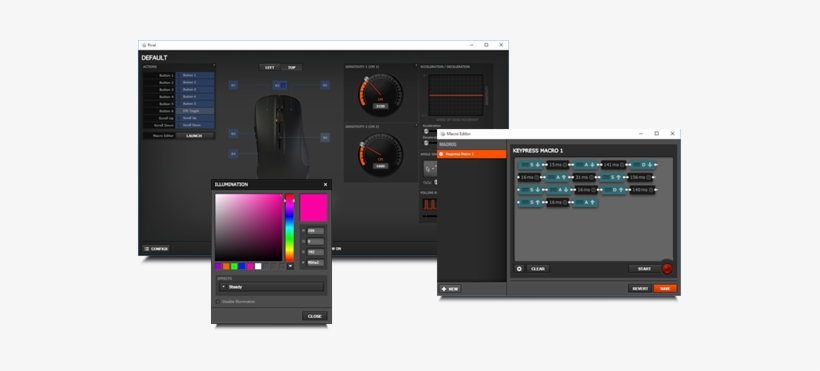Click the B5 mouse button marker
The width and height of the screenshot is (820, 371).
[233, 133]
